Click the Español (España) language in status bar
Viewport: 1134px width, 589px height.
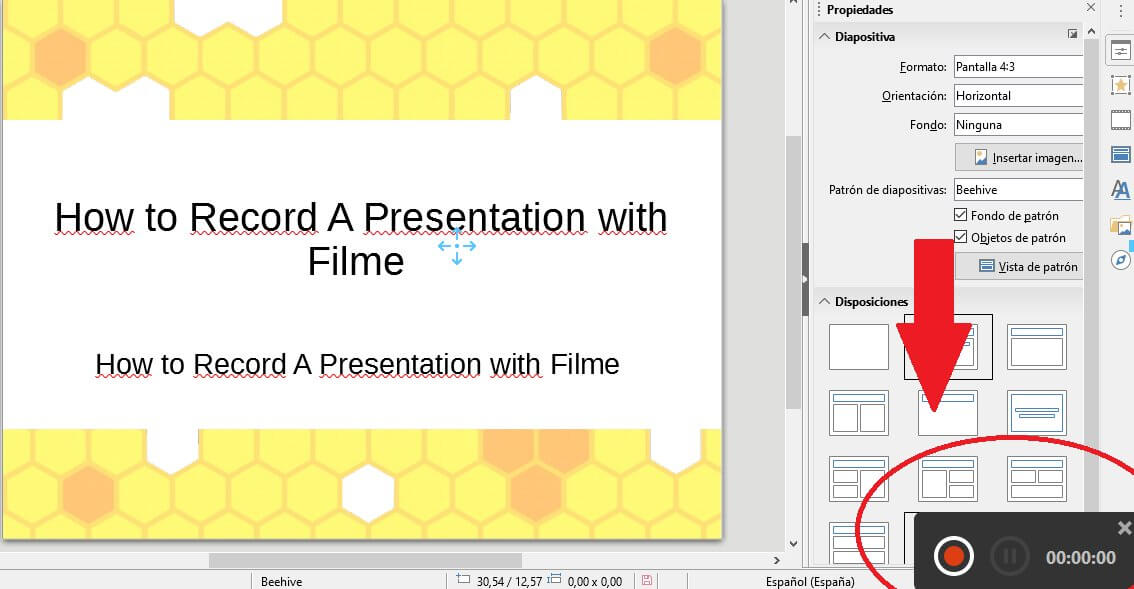(x=810, y=581)
